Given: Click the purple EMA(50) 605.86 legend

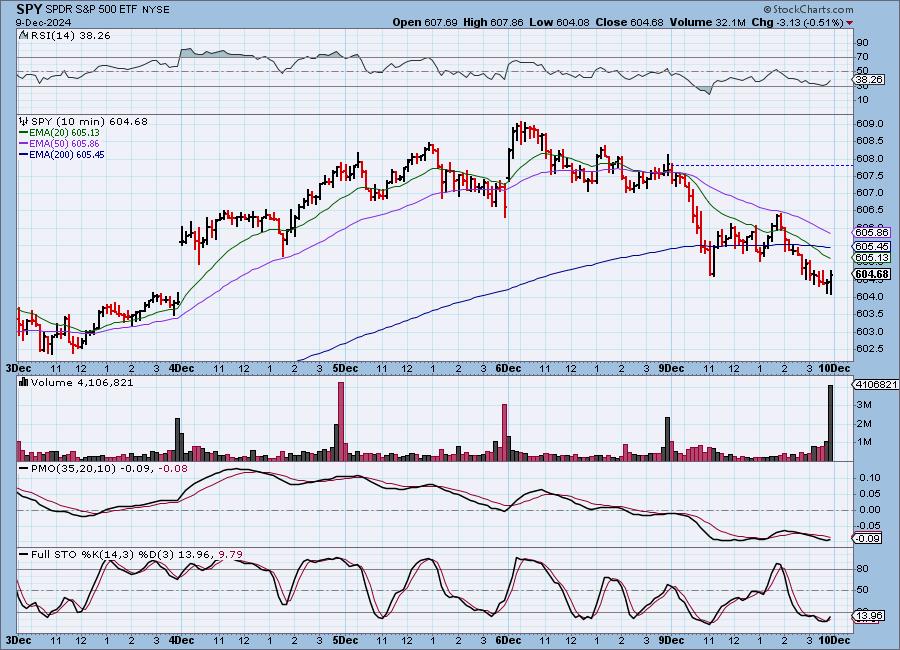Looking at the screenshot, I should coord(59,144).
